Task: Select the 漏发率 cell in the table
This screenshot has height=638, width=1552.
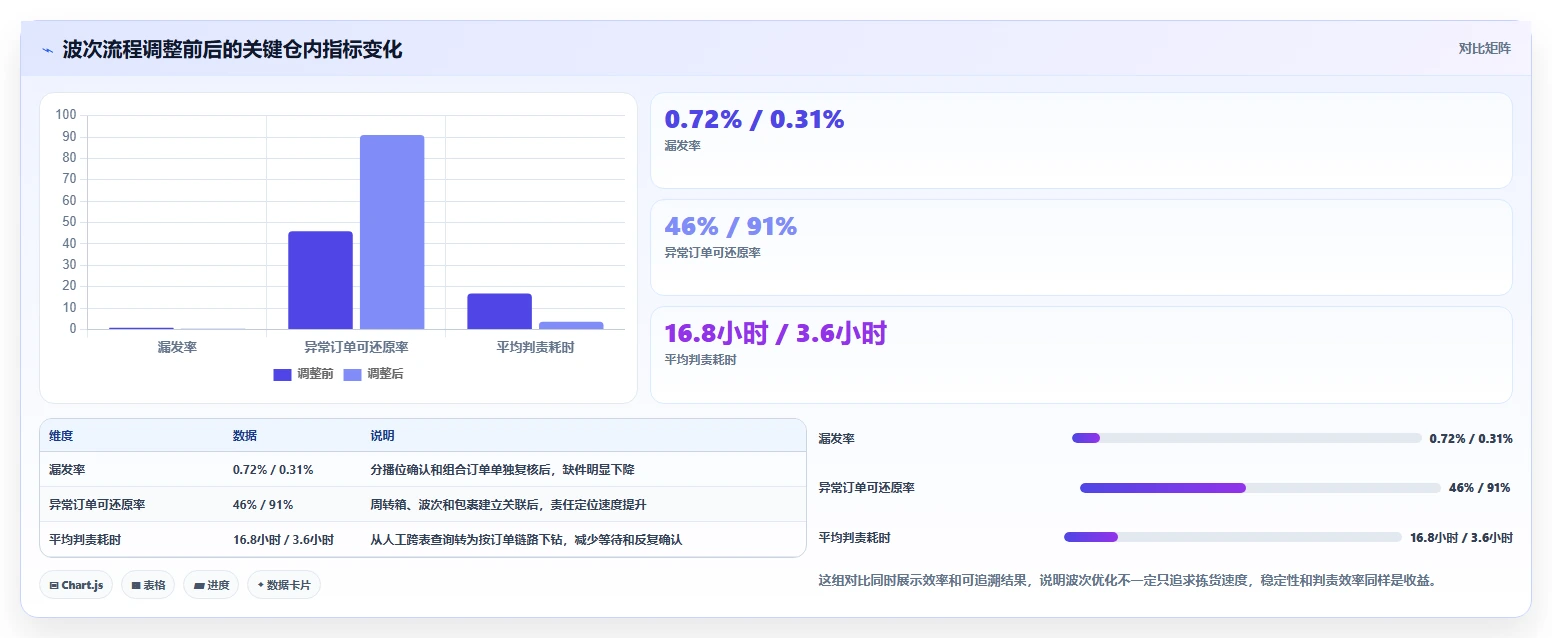Action: pos(67,470)
